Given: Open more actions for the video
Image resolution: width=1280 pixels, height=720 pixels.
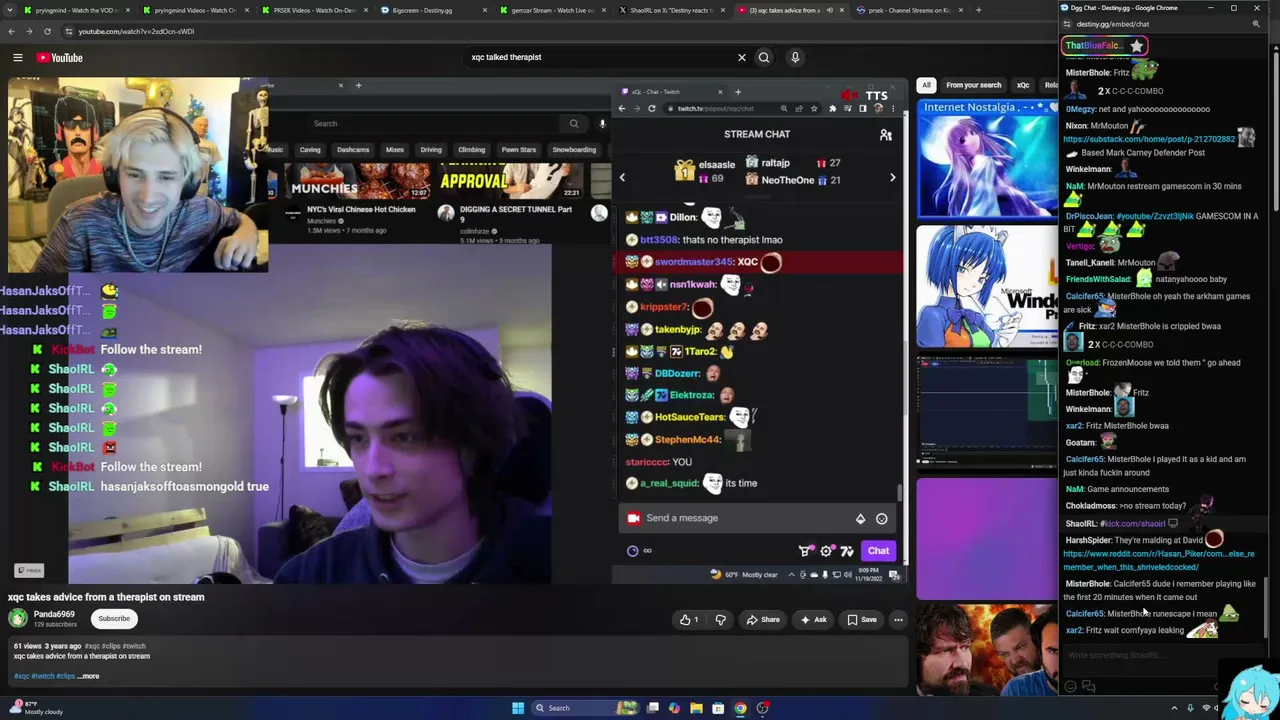Looking at the screenshot, I should pos(898,620).
